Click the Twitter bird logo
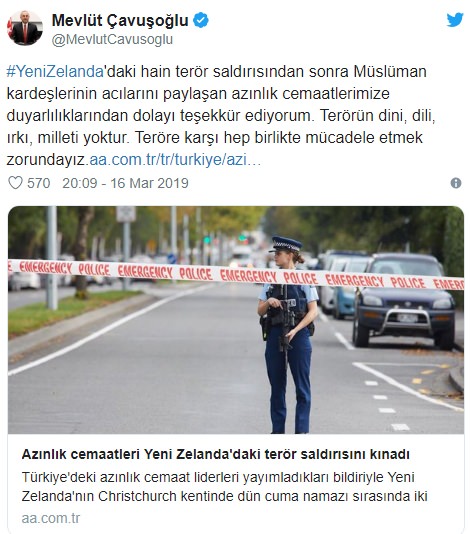470x534 pixels. 455,20
